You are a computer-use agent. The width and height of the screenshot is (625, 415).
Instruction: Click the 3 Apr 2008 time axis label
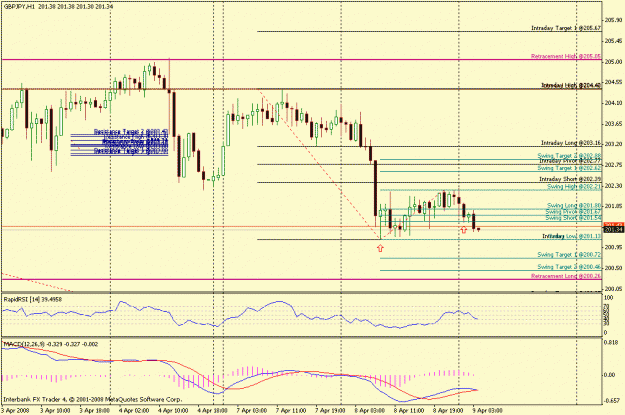pos(15,410)
